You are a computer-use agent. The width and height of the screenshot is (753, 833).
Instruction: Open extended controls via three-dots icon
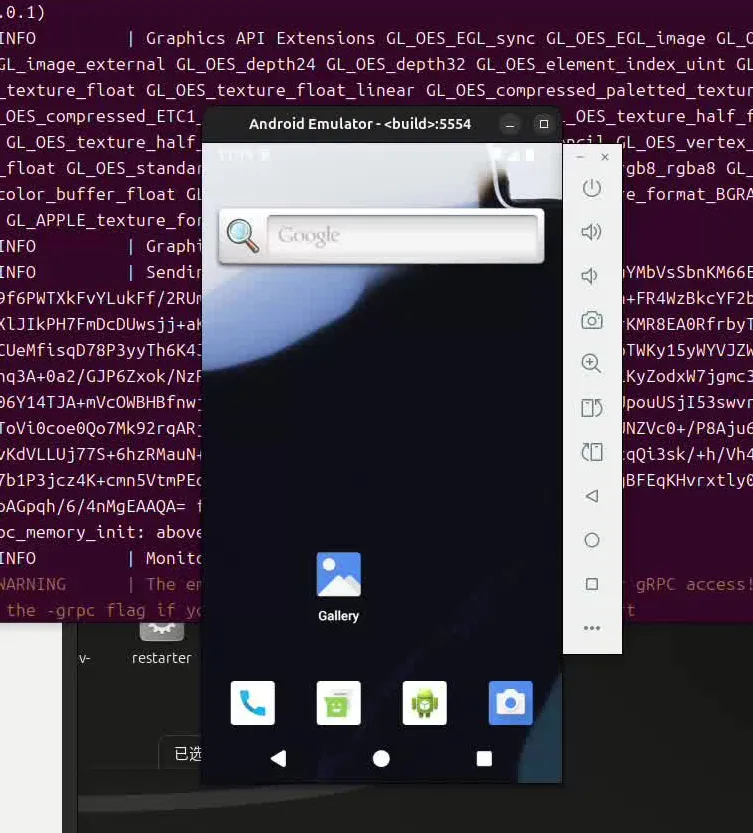click(591, 628)
